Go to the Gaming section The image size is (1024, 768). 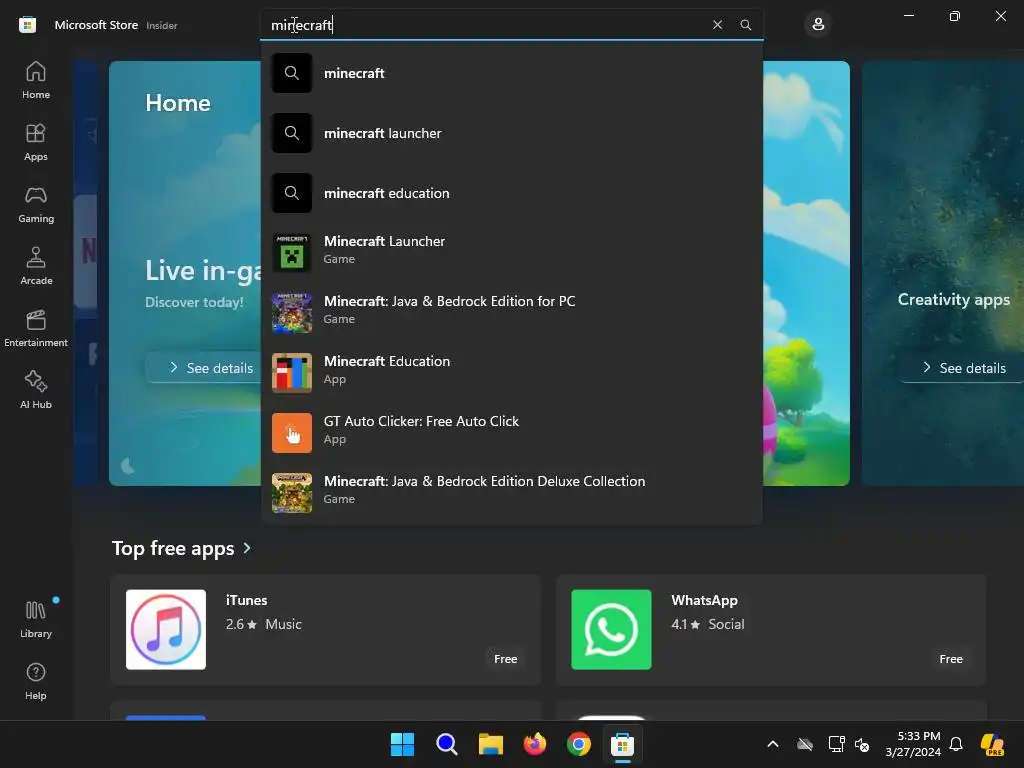point(36,204)
